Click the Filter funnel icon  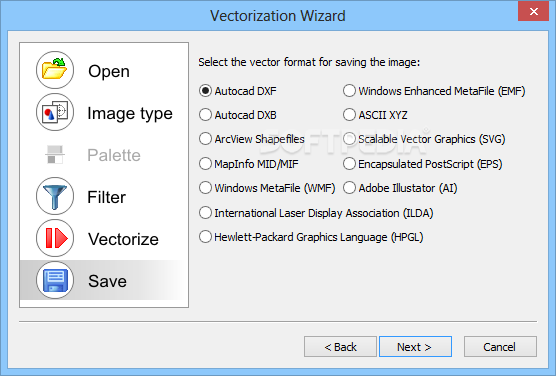[55, 196]
